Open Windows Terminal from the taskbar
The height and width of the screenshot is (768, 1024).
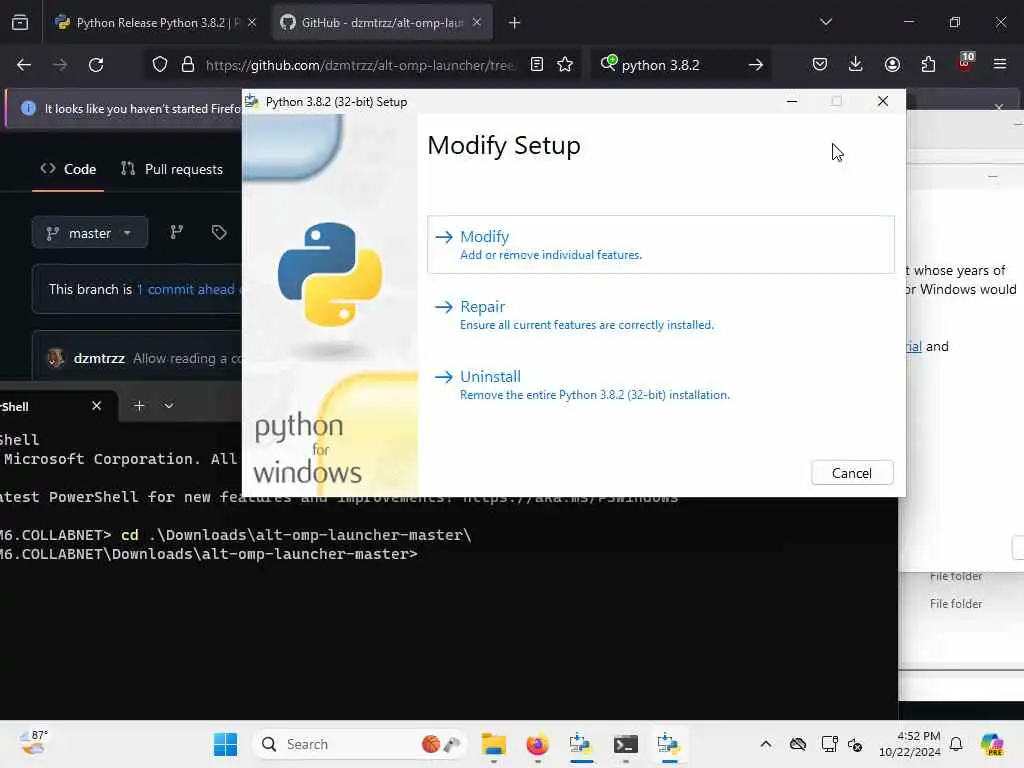[x=625, y=744]
